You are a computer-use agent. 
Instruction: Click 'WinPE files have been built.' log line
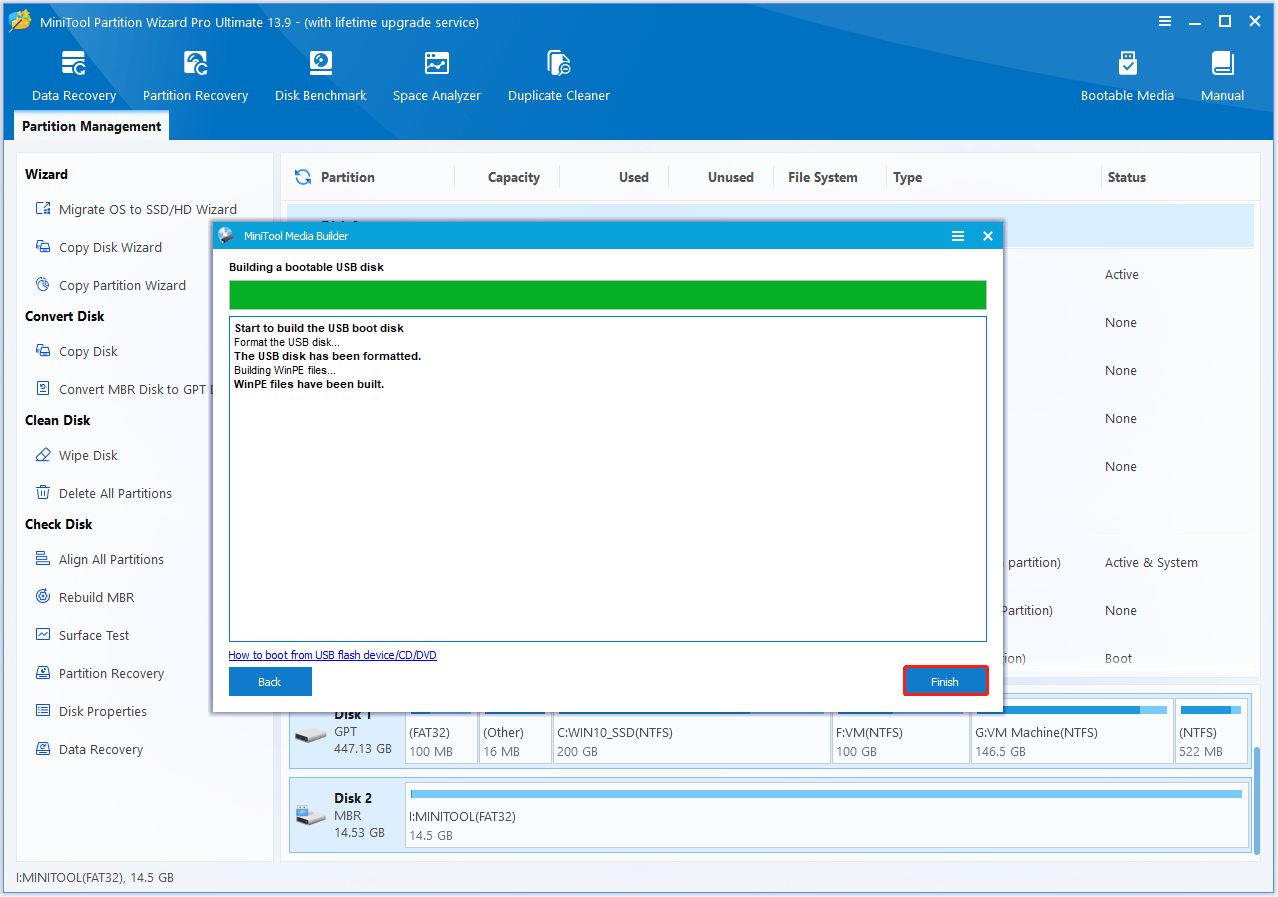click(309, 384)
